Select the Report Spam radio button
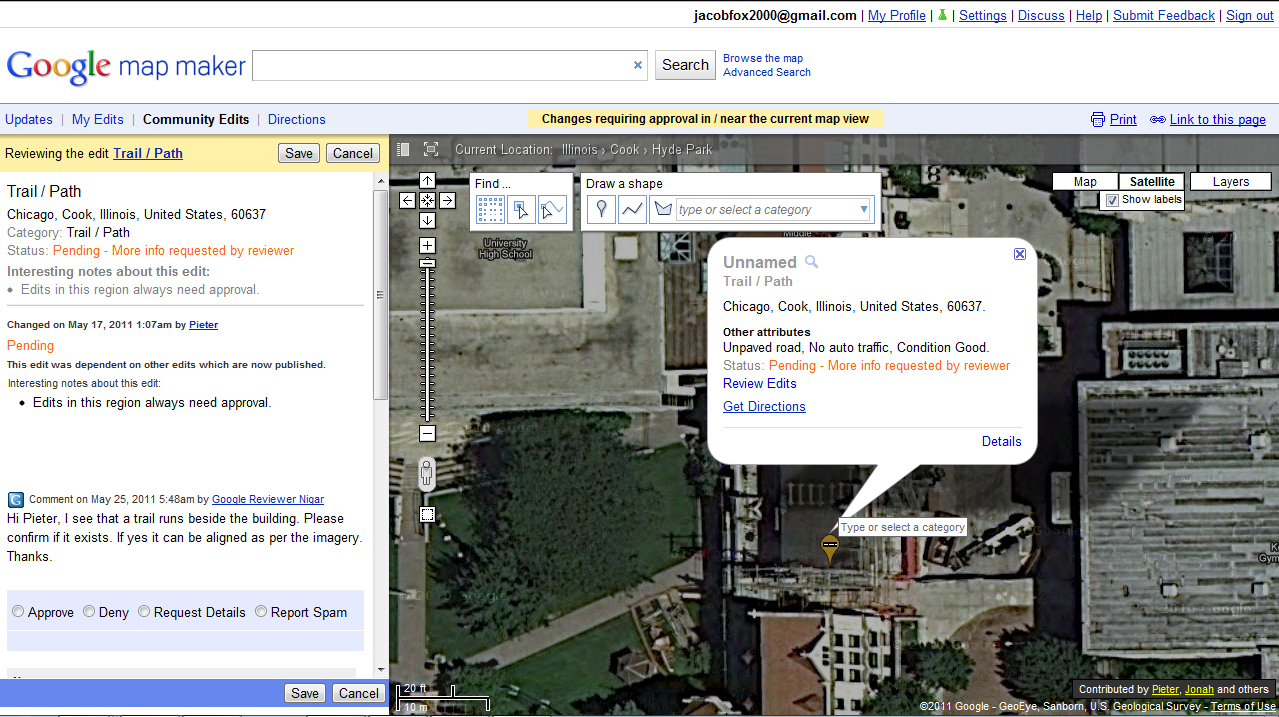This screenshot has width=1279, height=717. click(x=261, y=611)
